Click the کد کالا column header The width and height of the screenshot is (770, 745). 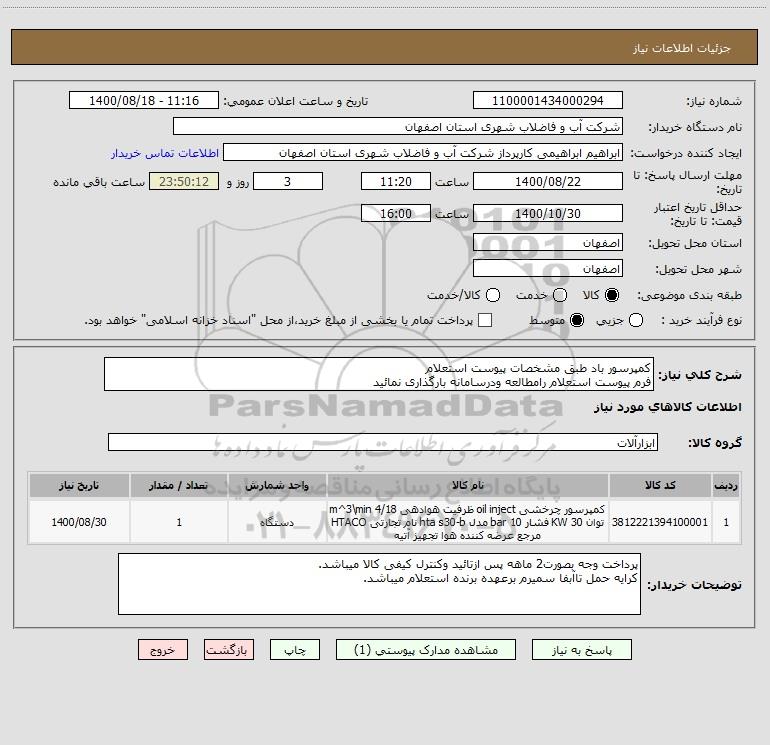pos(660,485)
